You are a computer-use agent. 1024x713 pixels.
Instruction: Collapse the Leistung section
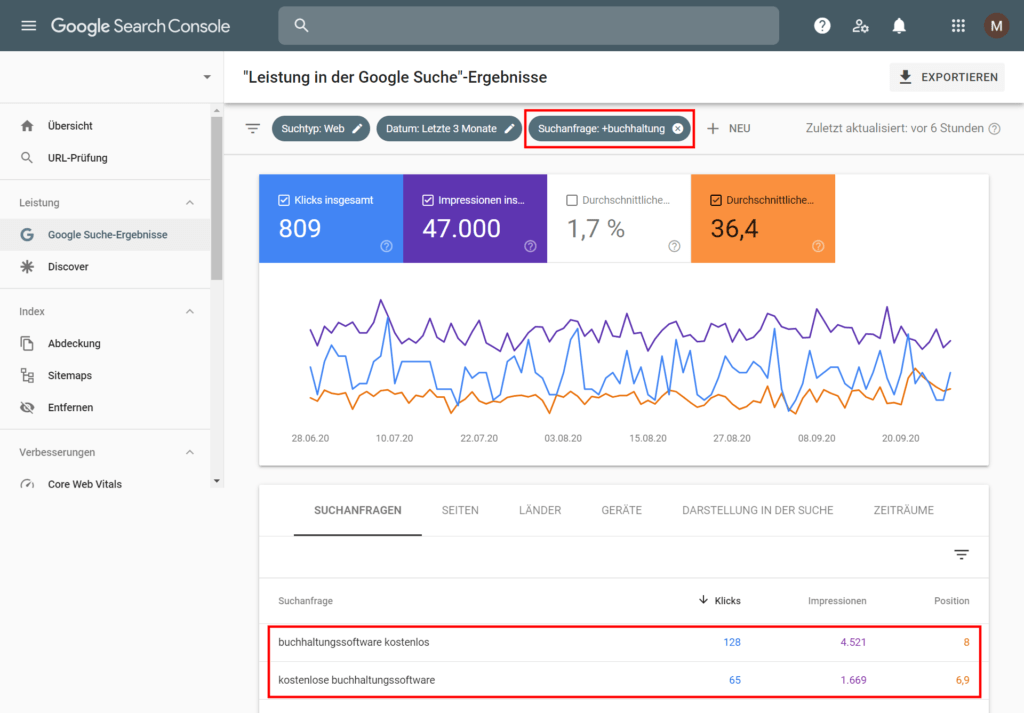click(x=189, y=202)
